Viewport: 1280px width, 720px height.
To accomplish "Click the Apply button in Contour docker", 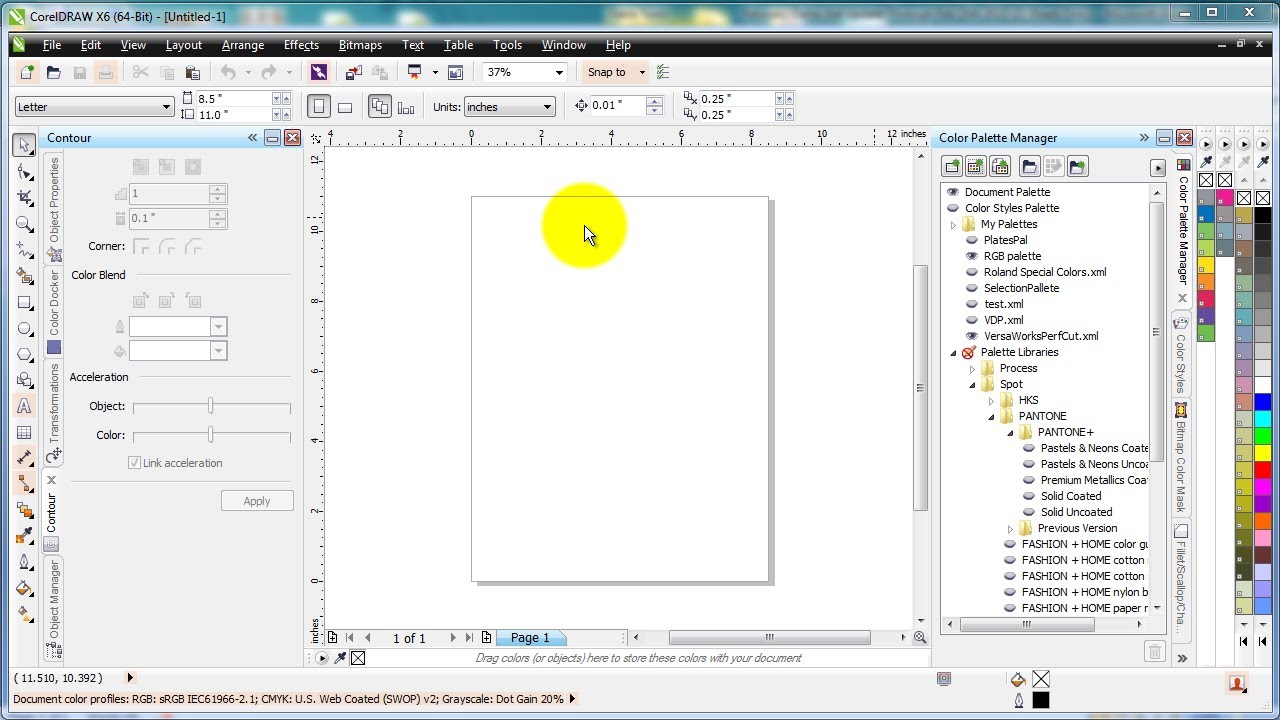I will pos(257,501).
